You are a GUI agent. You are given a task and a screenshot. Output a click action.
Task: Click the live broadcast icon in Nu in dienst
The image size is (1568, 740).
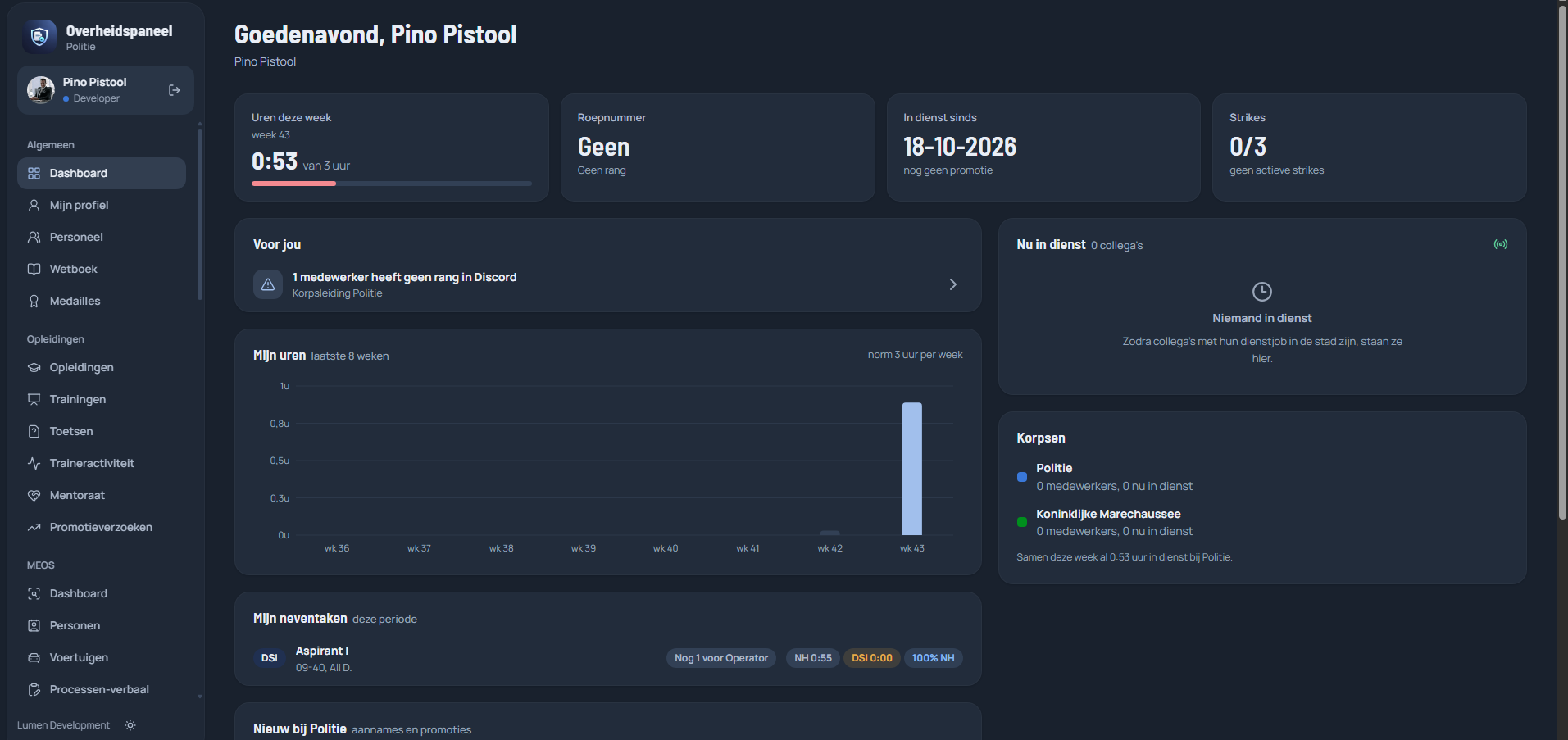pos(1501,244)
